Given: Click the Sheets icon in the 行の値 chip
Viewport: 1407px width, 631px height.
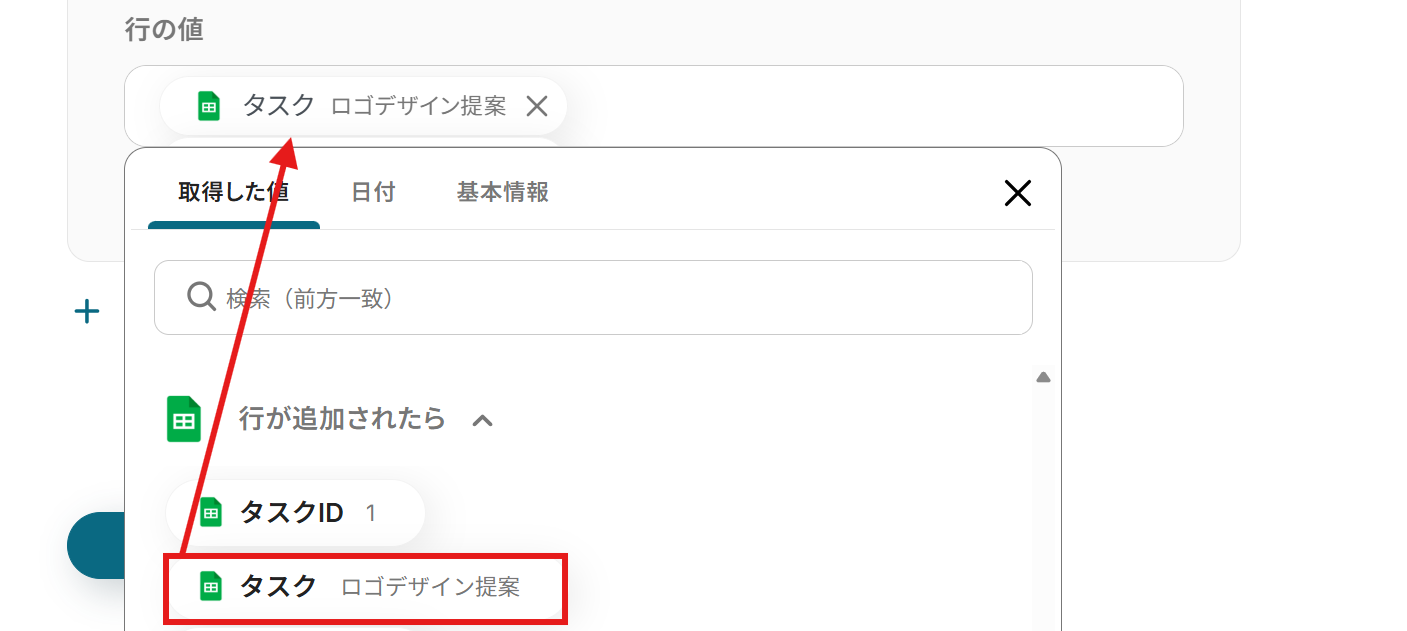Looking at the screenshot, I should click(x=209, y=106).
